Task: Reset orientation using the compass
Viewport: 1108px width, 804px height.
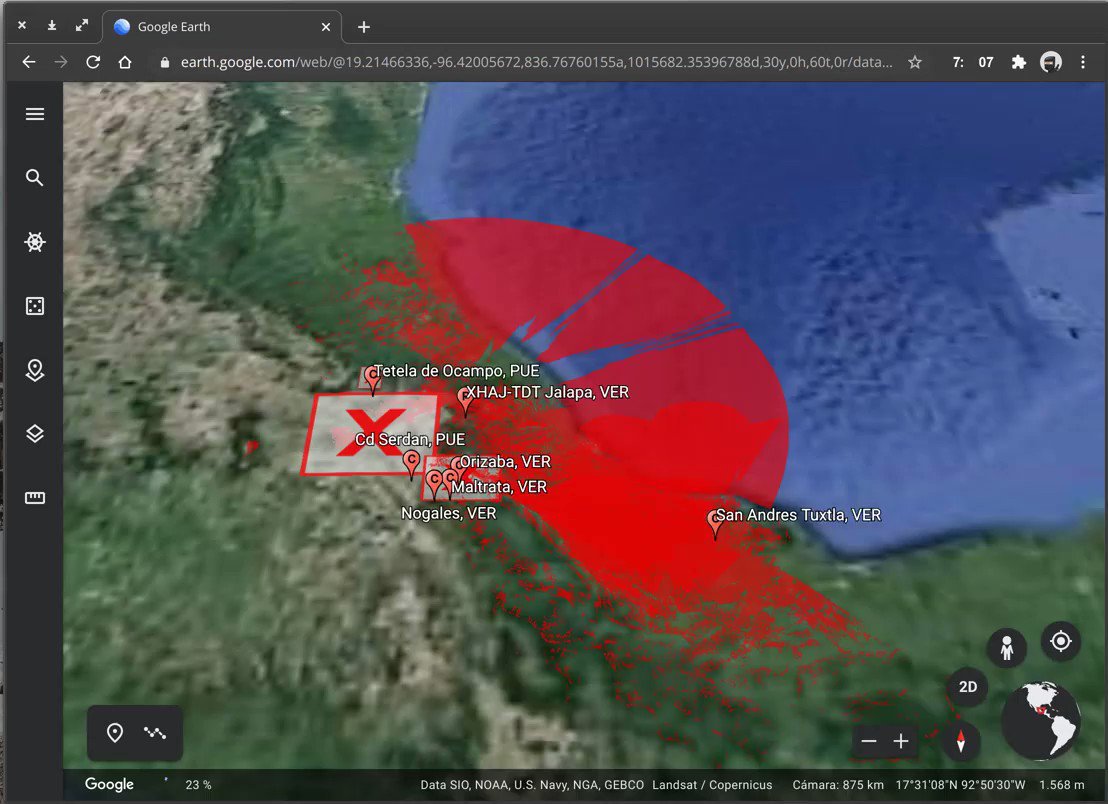Action: click(960, 741)
